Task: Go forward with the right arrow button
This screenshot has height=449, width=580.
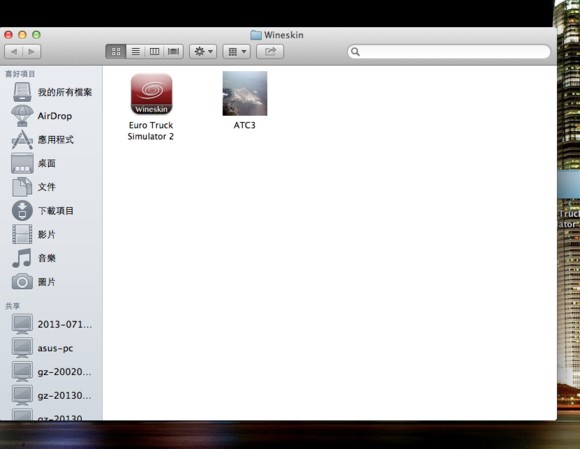Action: point(31,51)
